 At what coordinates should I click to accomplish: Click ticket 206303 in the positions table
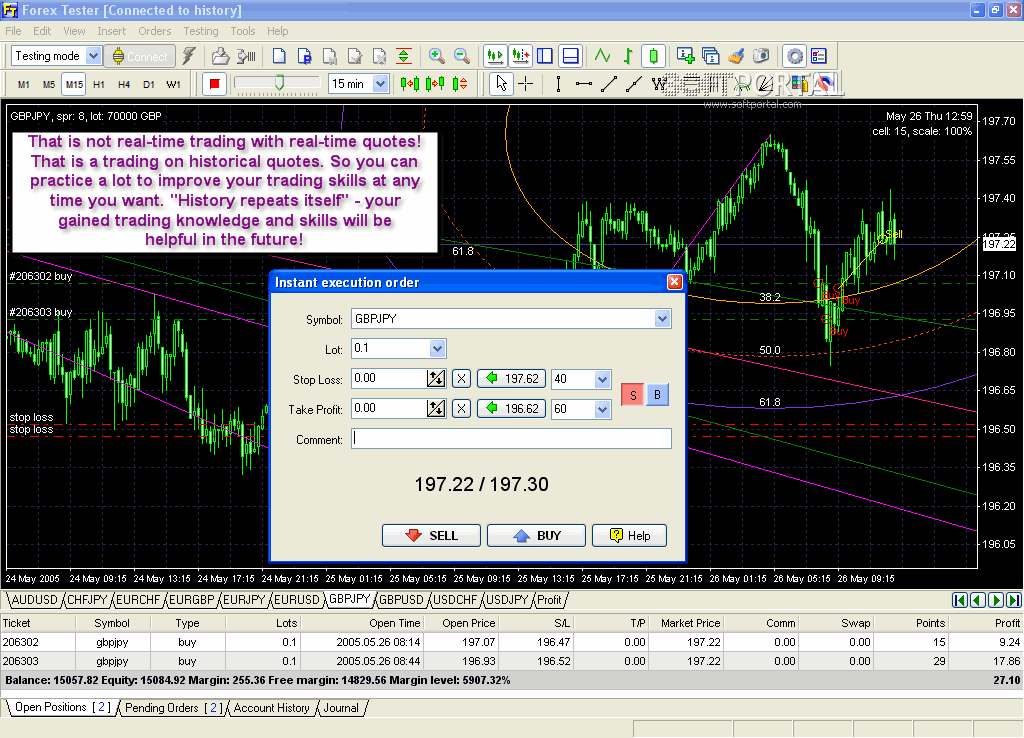coord(21,661)
